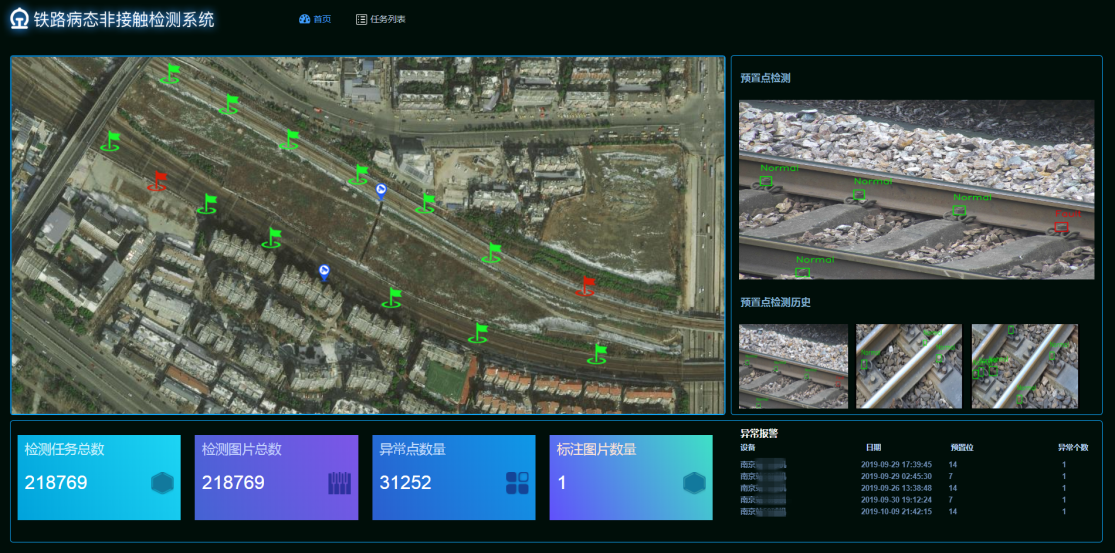Click the barcode icon in 检测图片总数 card
The width and height of the screenshot is (1115, 553).
[340, 483]
